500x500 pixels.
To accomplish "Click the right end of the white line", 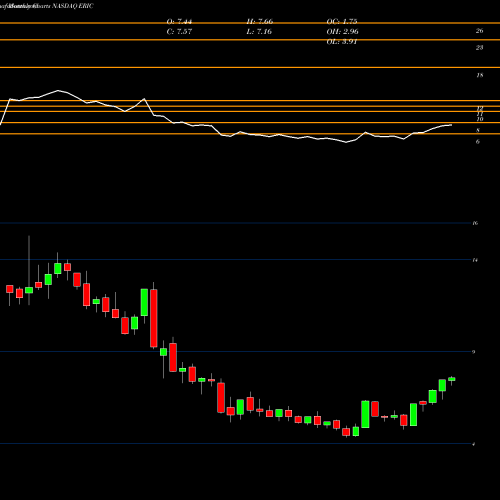I will [x=451, y=125].
